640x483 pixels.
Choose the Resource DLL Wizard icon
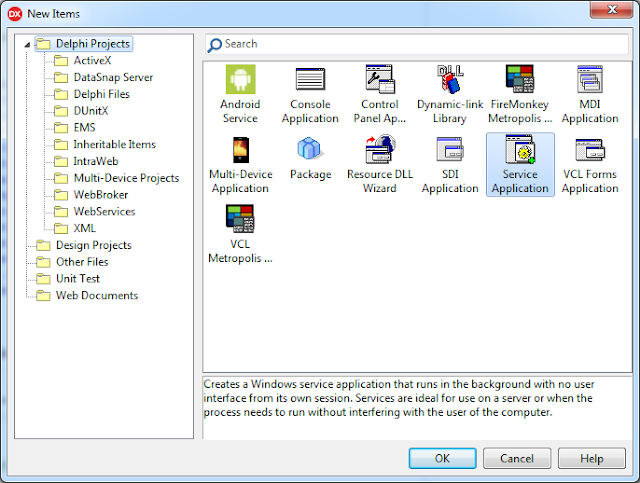coord(380,149)
